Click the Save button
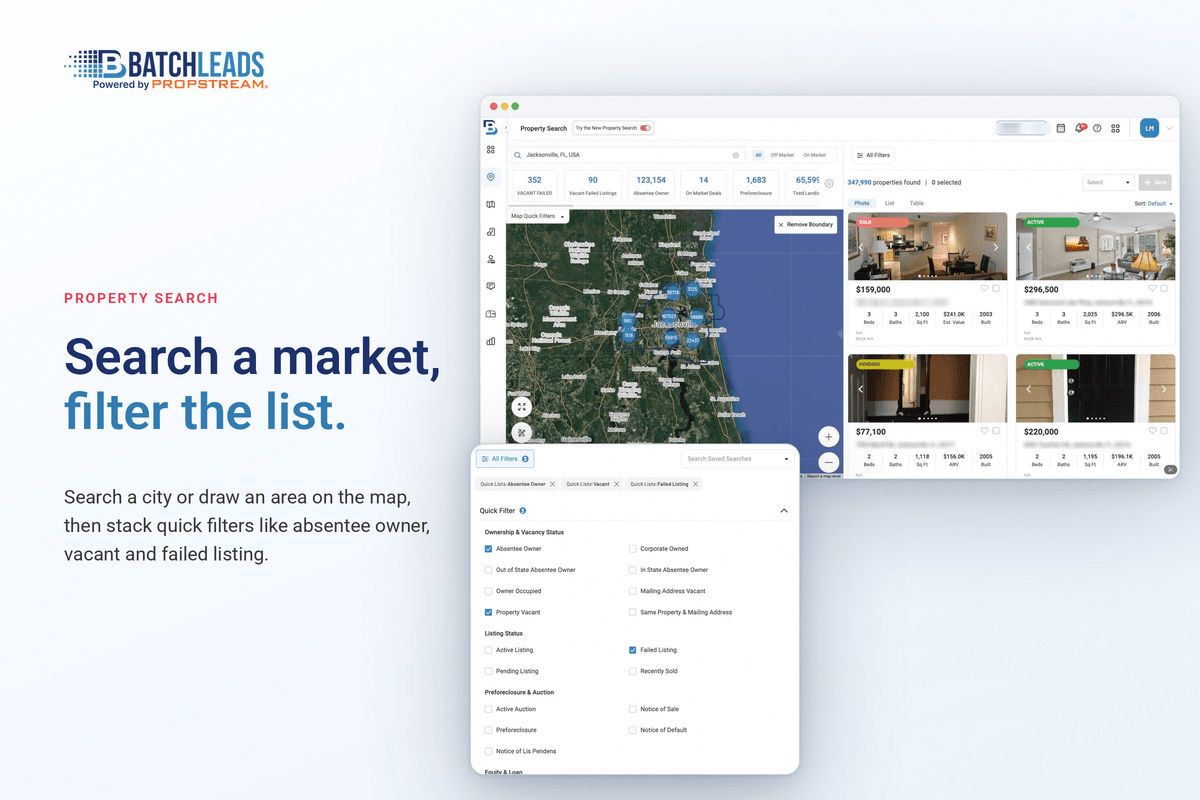The height and width of the screenshot is (800, 1200). point(1155,182)
